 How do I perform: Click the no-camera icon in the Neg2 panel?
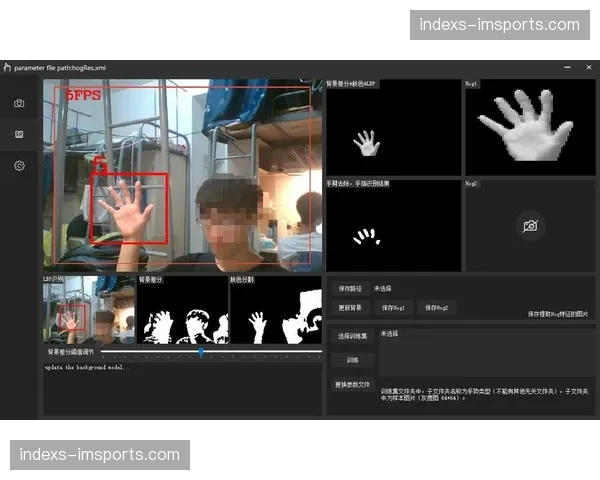coord(530,226)
